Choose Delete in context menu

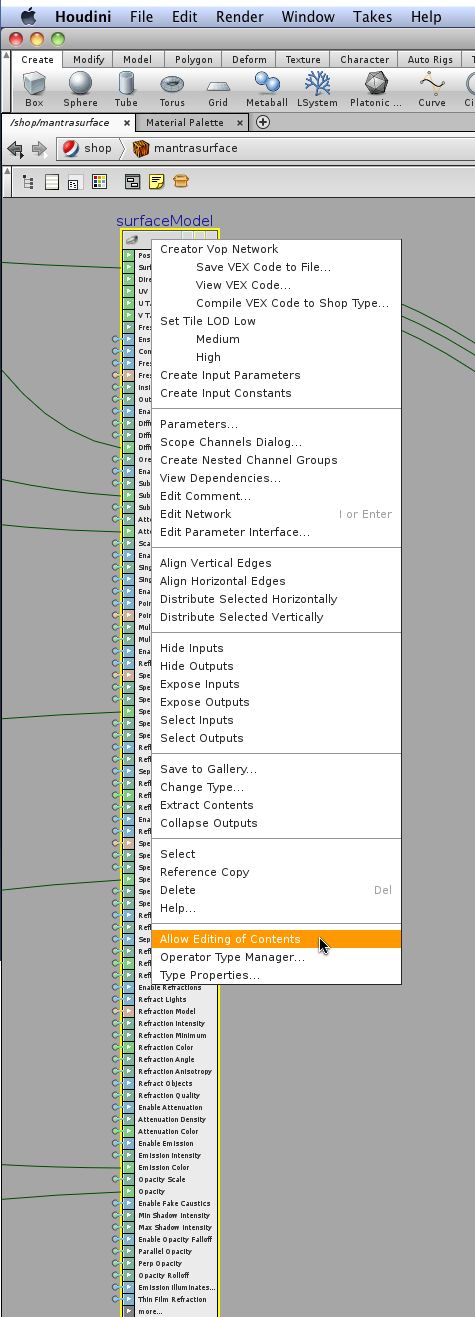click(276, 890)
